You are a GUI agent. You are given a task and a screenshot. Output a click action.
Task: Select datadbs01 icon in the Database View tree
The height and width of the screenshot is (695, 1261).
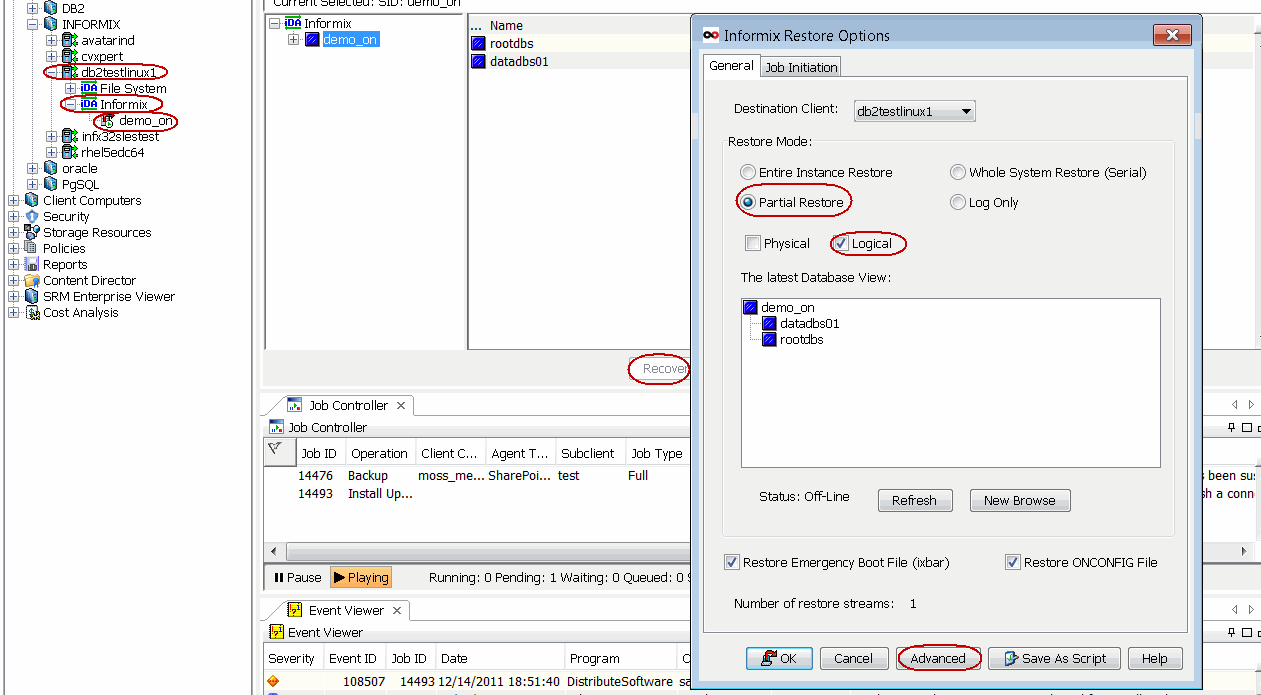[769, 324]
